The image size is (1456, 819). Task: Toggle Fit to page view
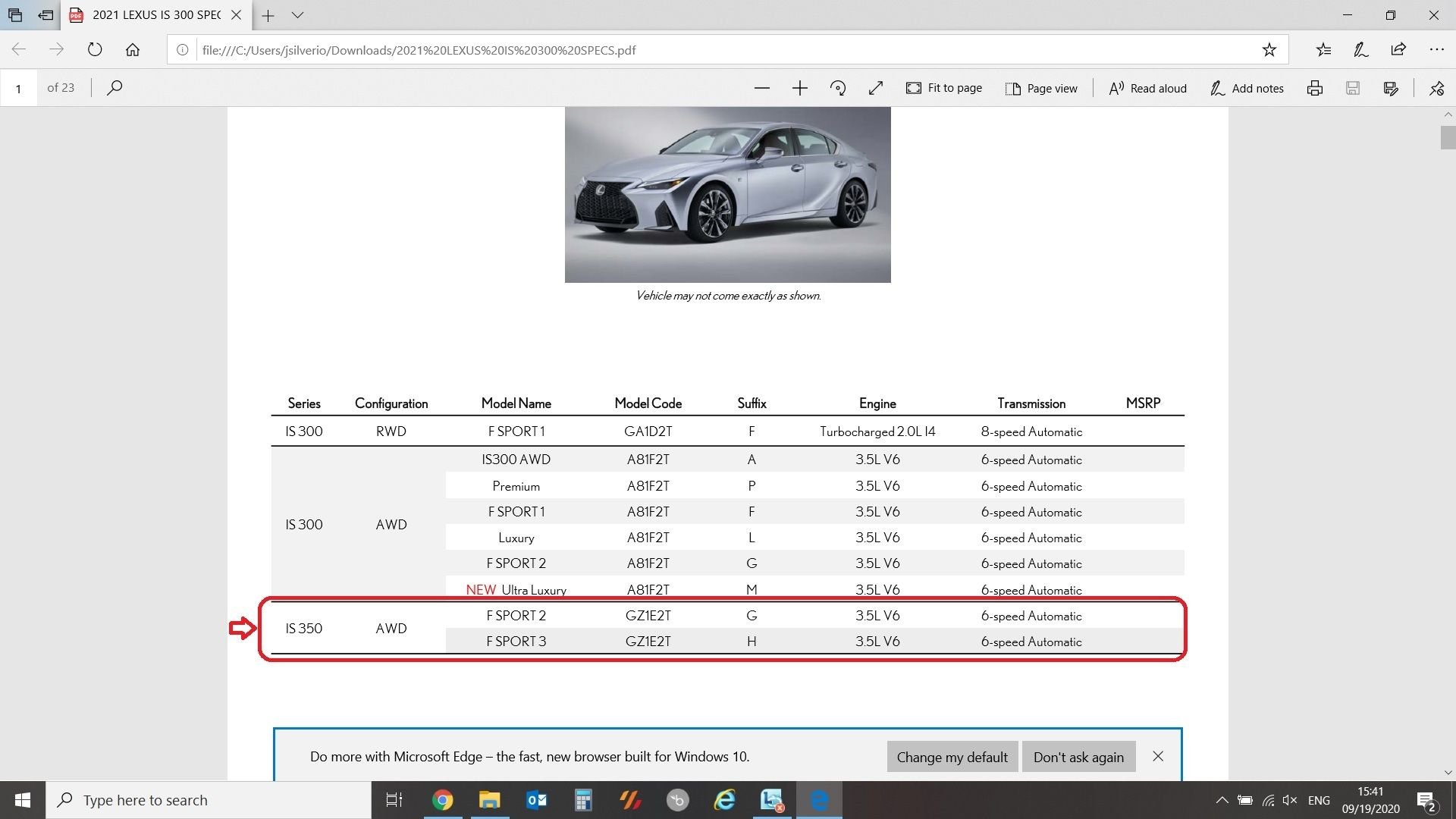coord(944,88)
